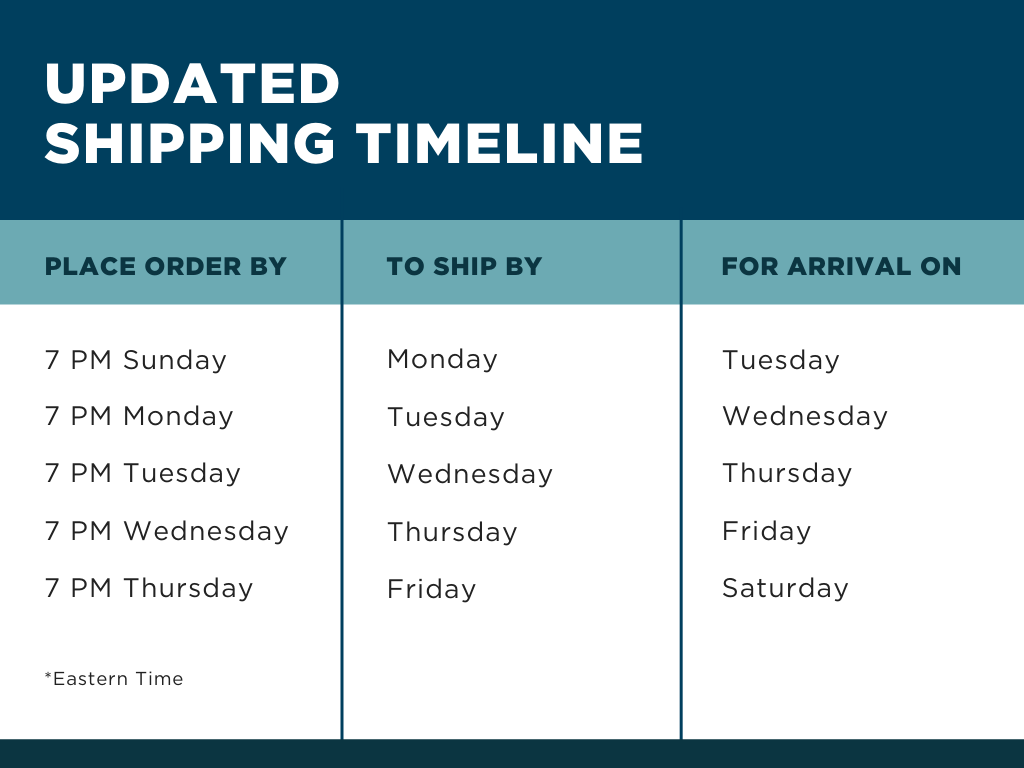This screenshot has width=1024, height=768.
Task: Select Thursday in the To Ship By column
Action: click(452, 532)
